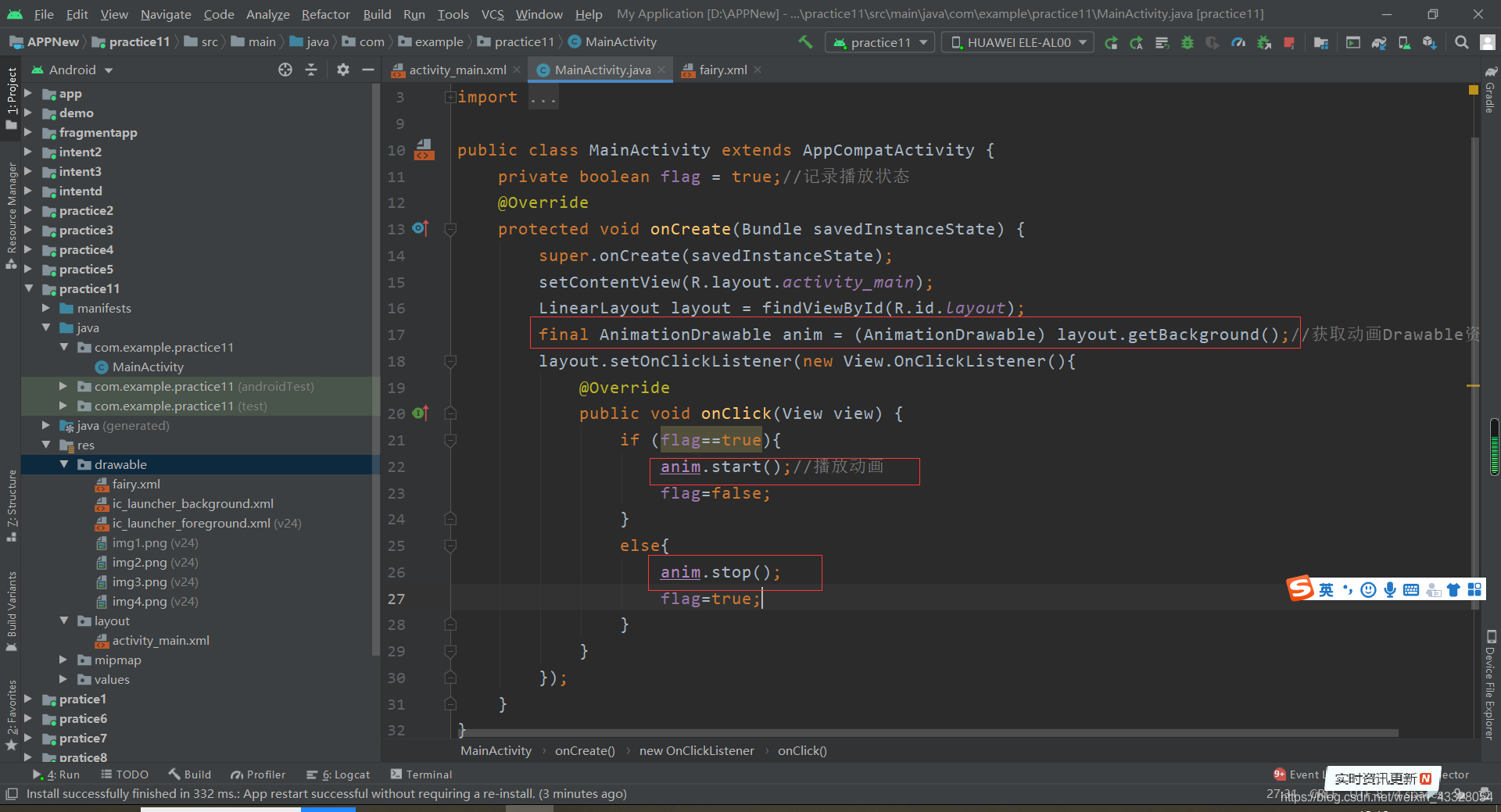Toggle the Z: Structure tool window

11,506
